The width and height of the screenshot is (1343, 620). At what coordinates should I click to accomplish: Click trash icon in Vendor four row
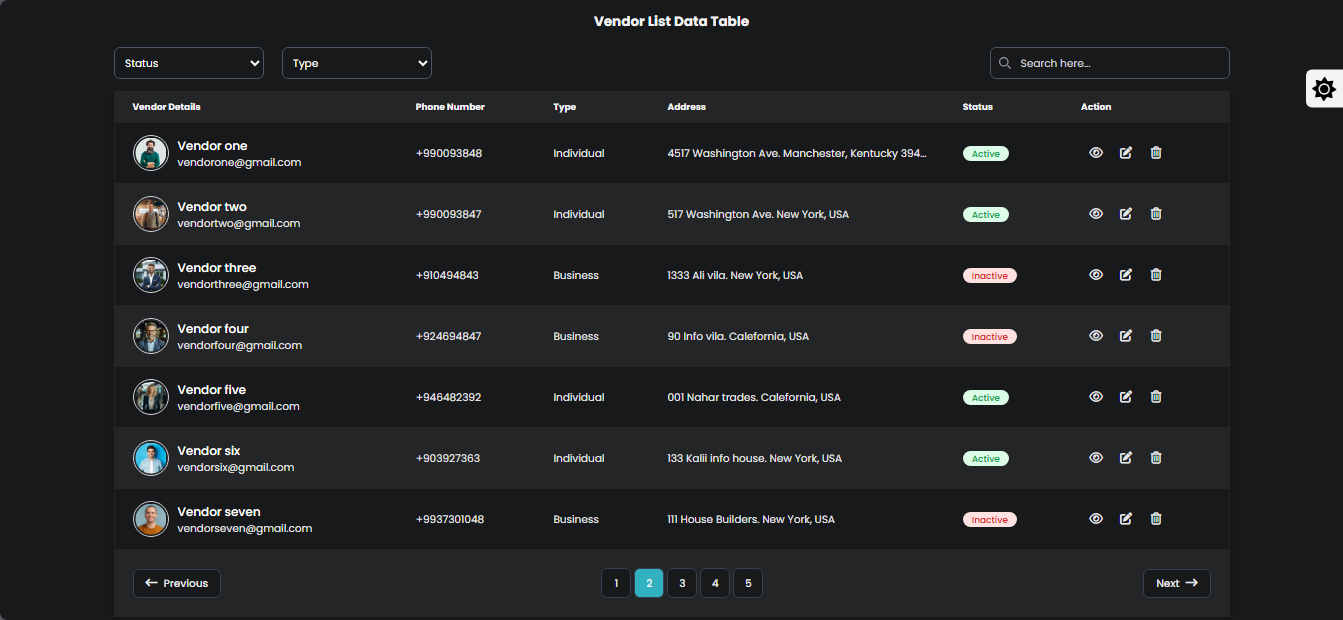pos(1156,336)
